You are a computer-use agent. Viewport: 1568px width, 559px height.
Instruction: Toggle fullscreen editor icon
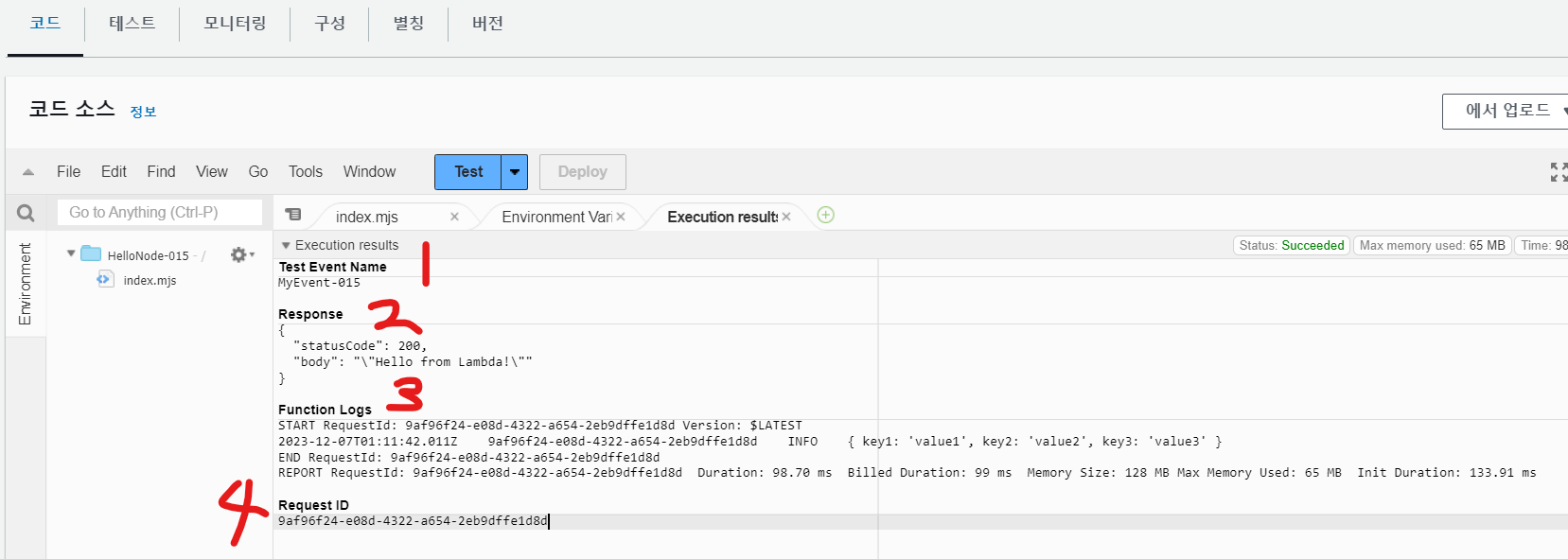click(1559, 172)
